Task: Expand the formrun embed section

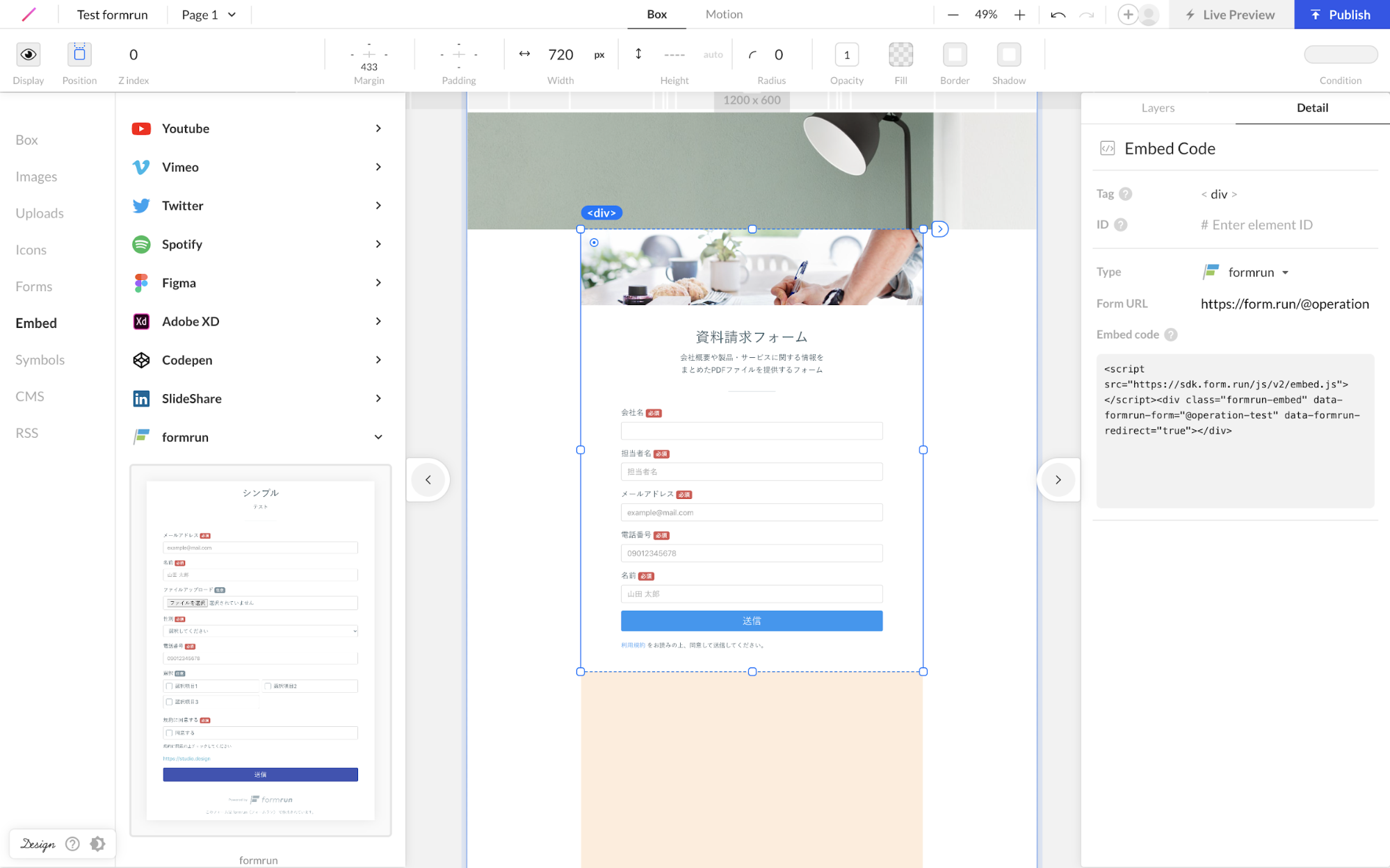Action: [x=378, y=437]
